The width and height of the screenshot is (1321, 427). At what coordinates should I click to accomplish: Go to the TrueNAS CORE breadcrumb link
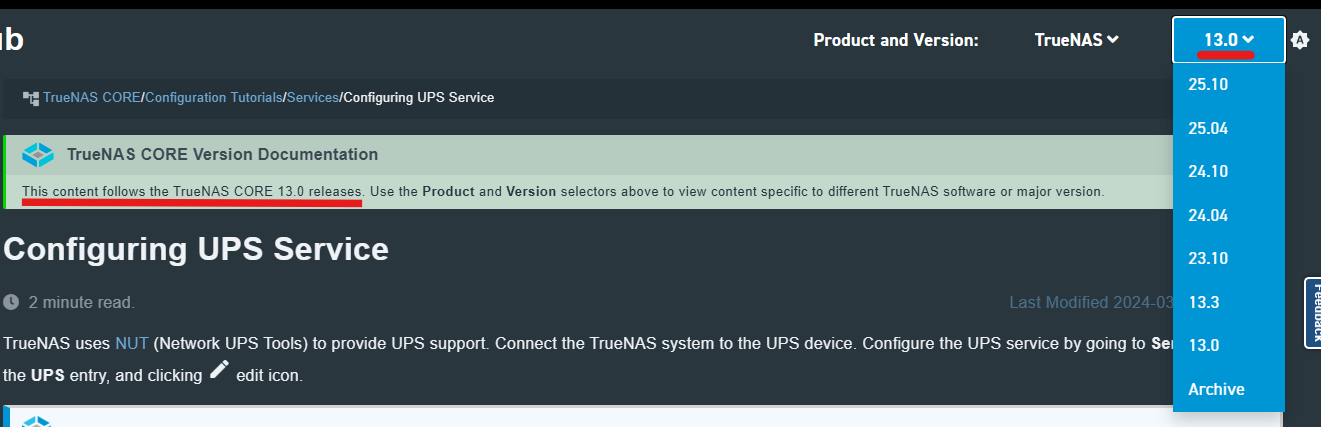[x=91, y=97]
